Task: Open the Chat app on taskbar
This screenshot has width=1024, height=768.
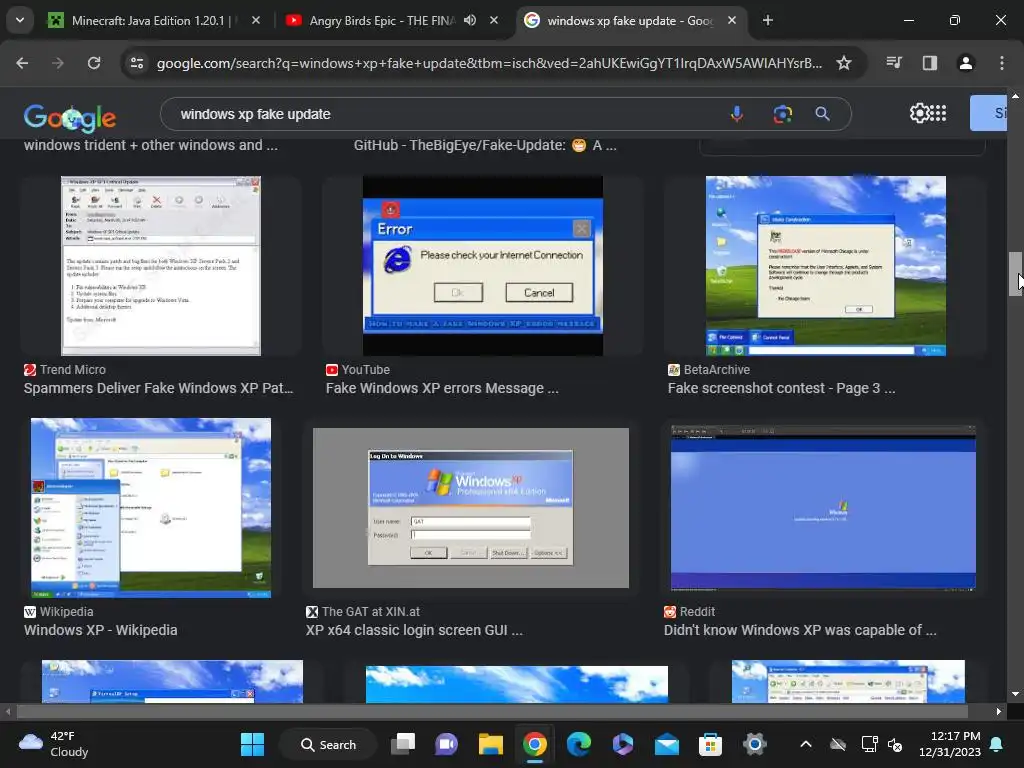Action: [x=447, y=744]
